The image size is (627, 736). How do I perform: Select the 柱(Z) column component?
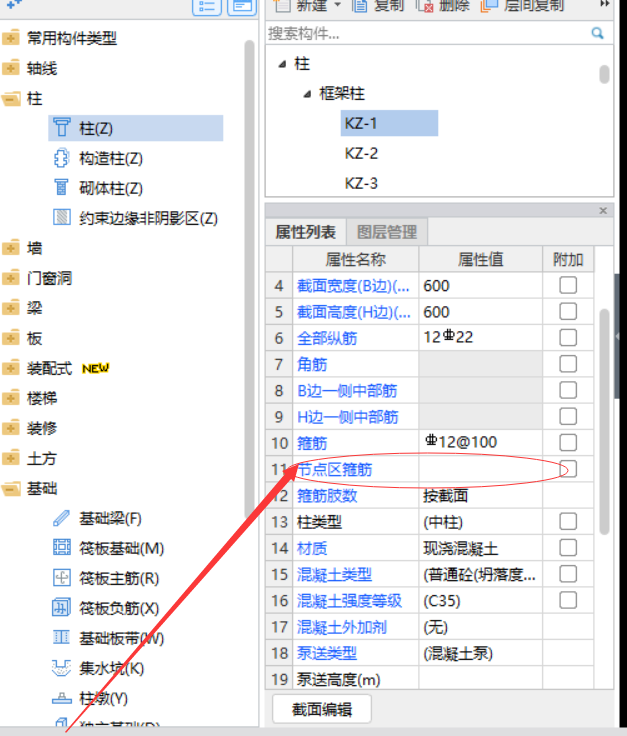click(x=135, y=128)
